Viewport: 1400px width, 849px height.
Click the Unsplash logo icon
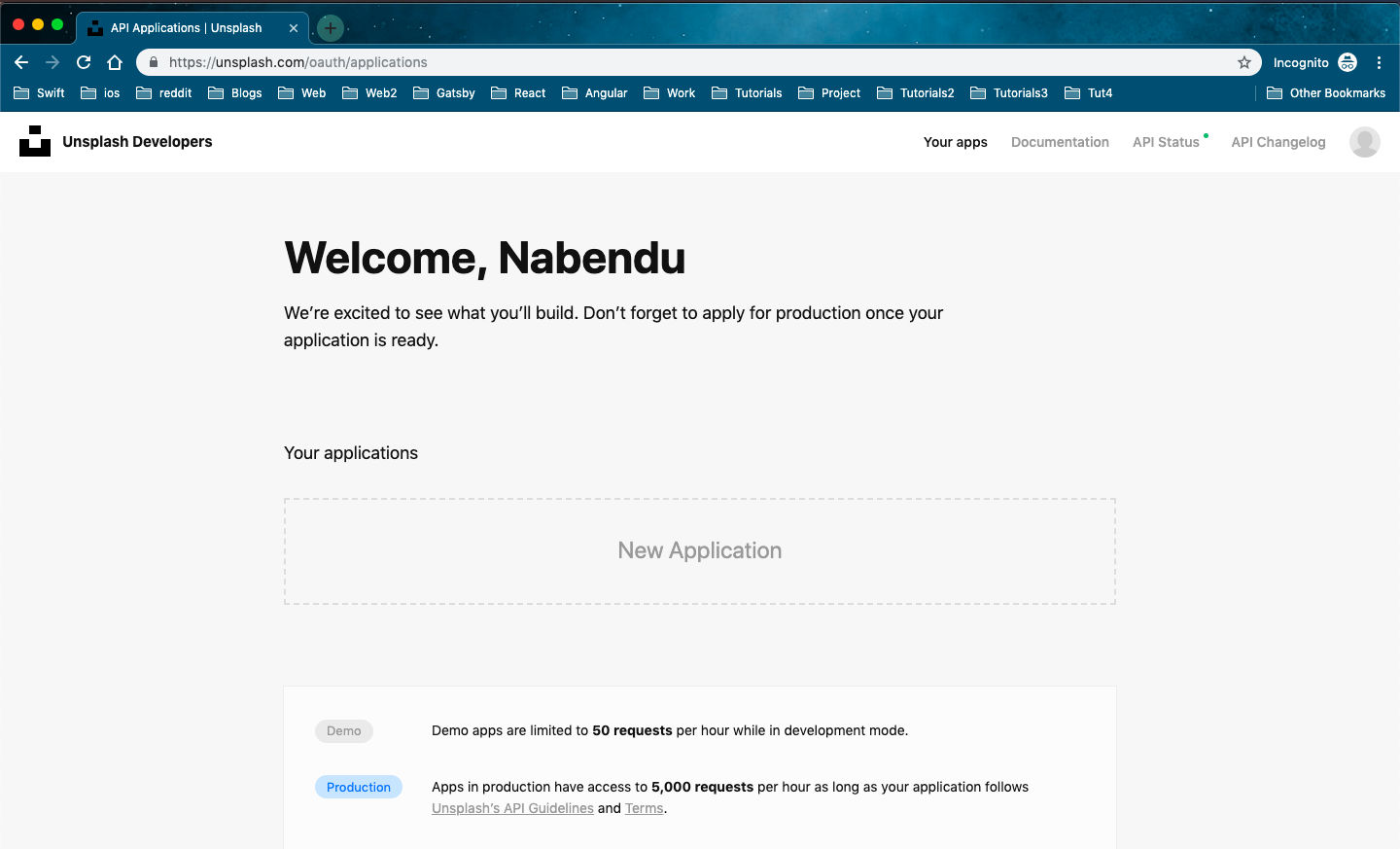point(35,141)
